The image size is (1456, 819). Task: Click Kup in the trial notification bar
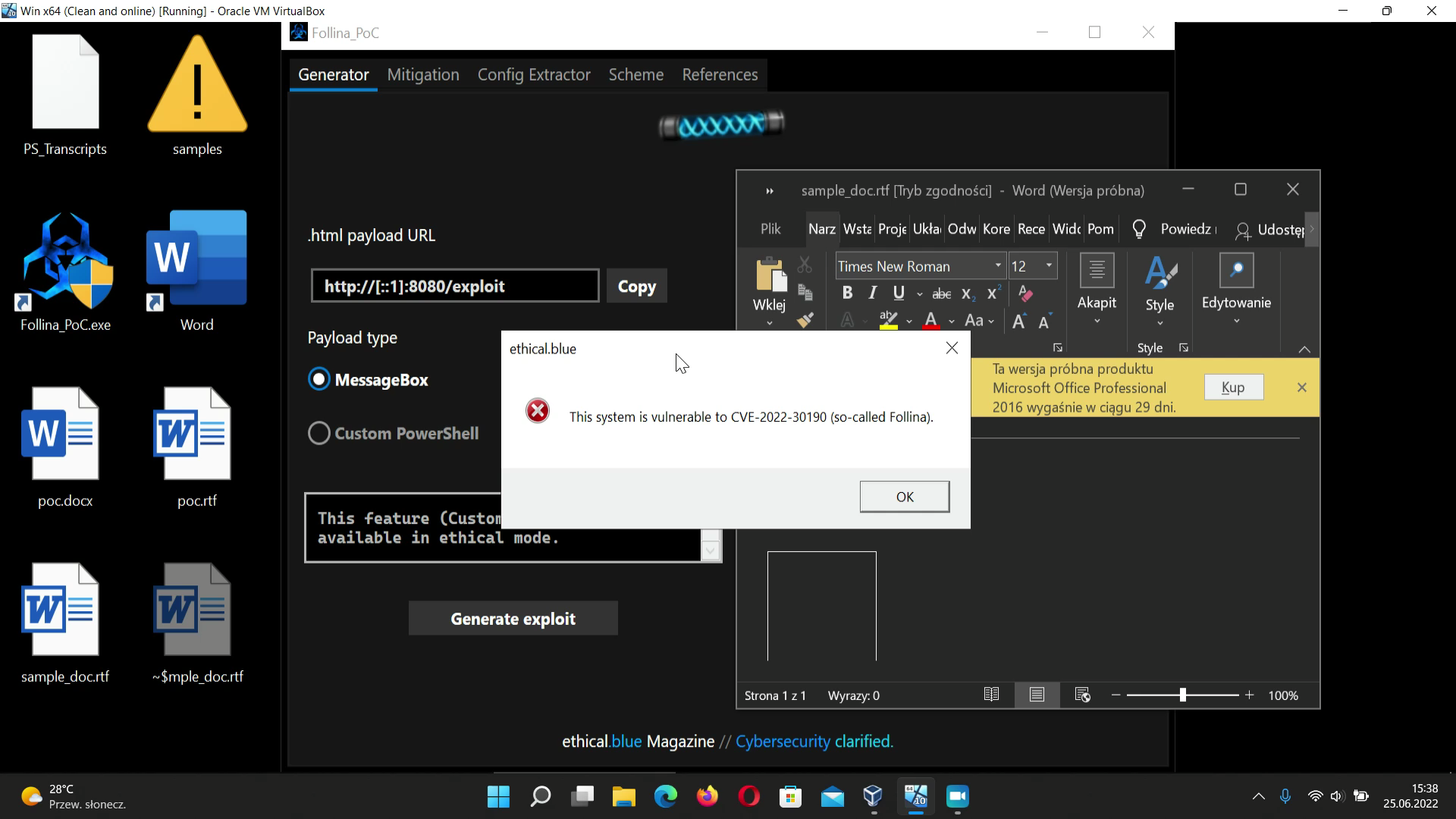1233,388
